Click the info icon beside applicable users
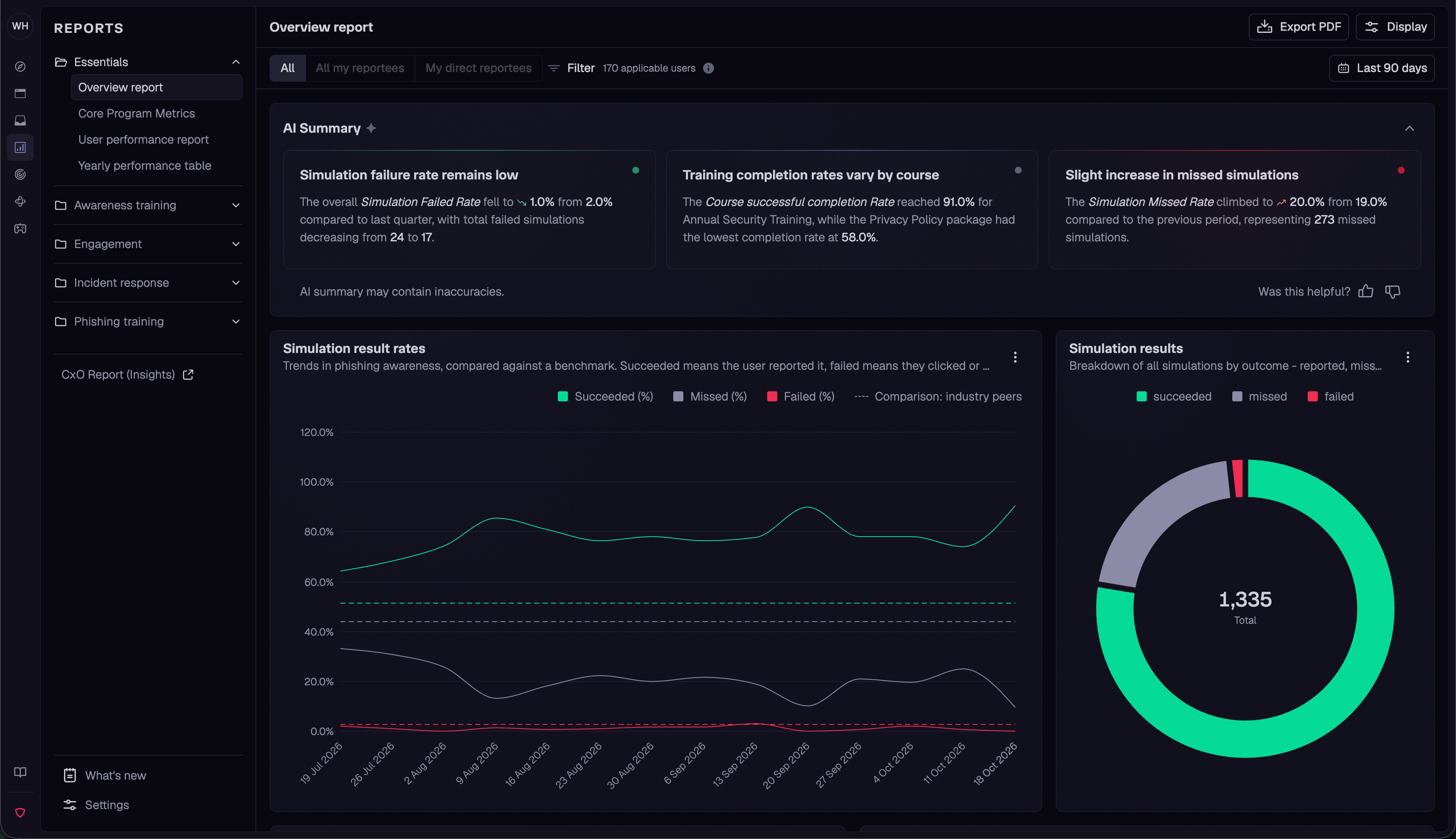This screenshot has height=839, width=1456. point(708,68)
